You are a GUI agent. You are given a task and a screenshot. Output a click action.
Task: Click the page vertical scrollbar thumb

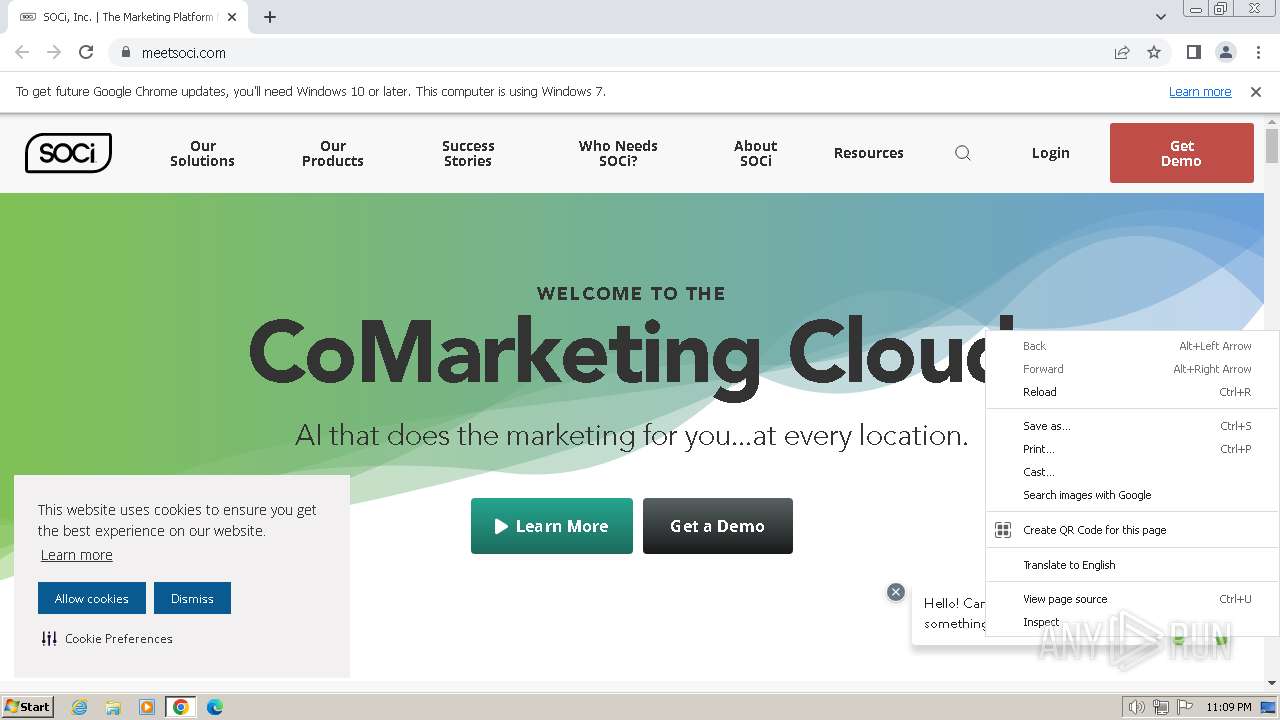[1272, 145]
